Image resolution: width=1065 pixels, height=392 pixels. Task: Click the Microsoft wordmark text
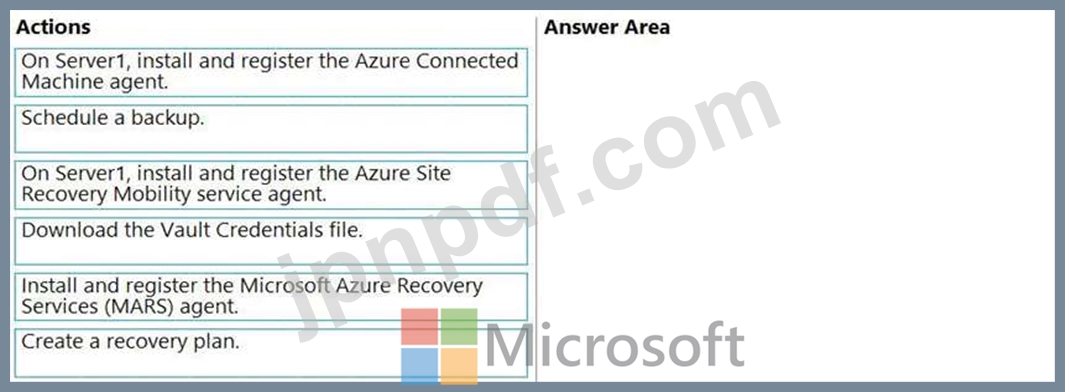click(x=615, y=344)
